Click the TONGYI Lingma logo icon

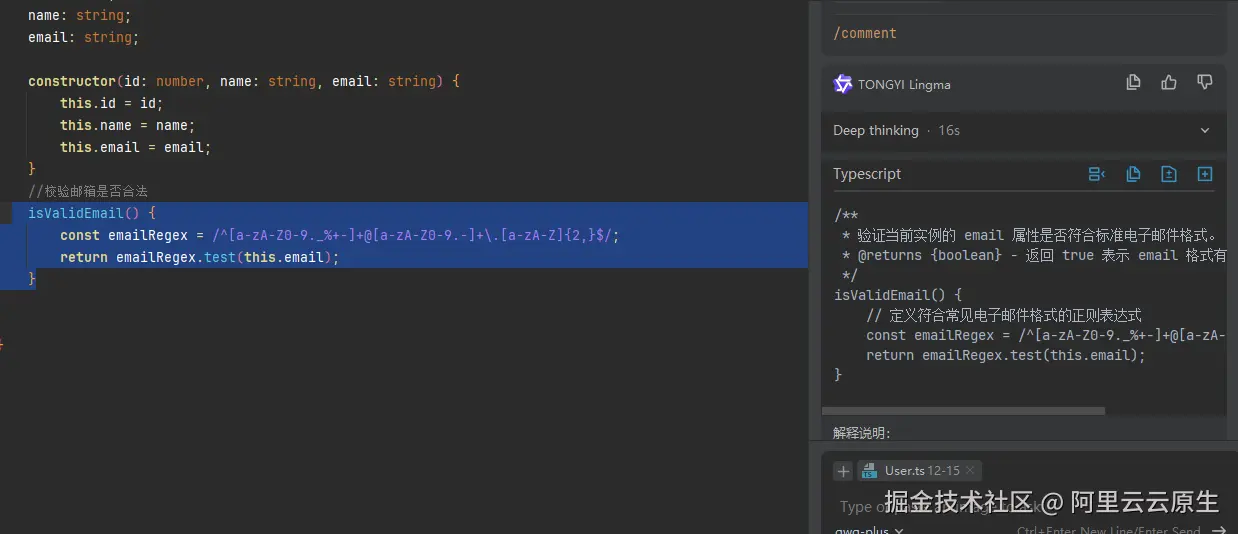pyautogui.click(x=843, y=84)
